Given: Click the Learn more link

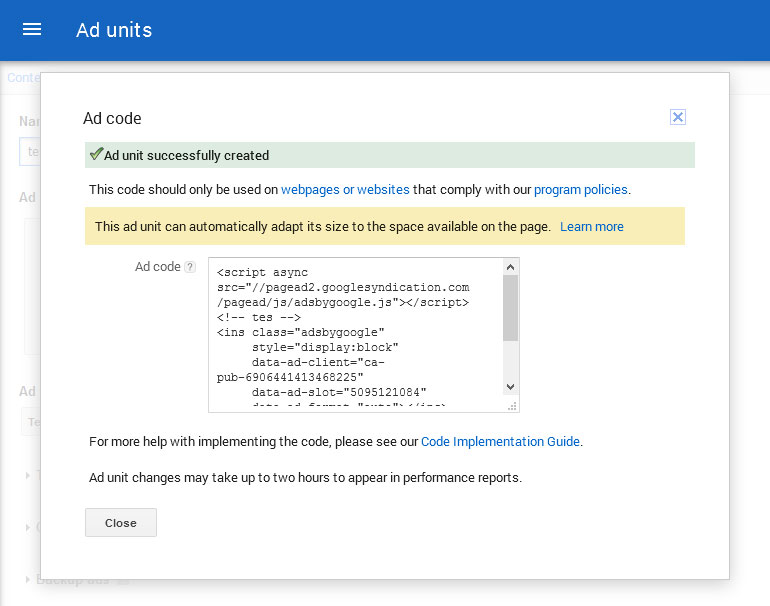Looking at the screenshot, I should tap(592, 226).
